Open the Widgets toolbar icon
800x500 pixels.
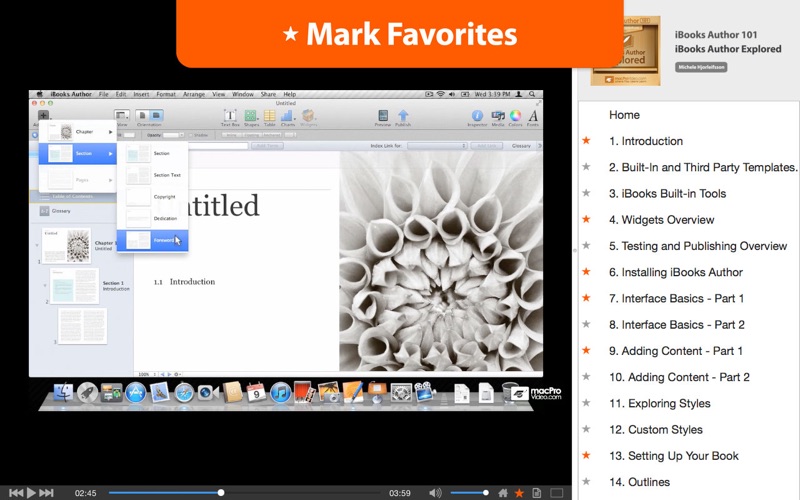[308, 116]
